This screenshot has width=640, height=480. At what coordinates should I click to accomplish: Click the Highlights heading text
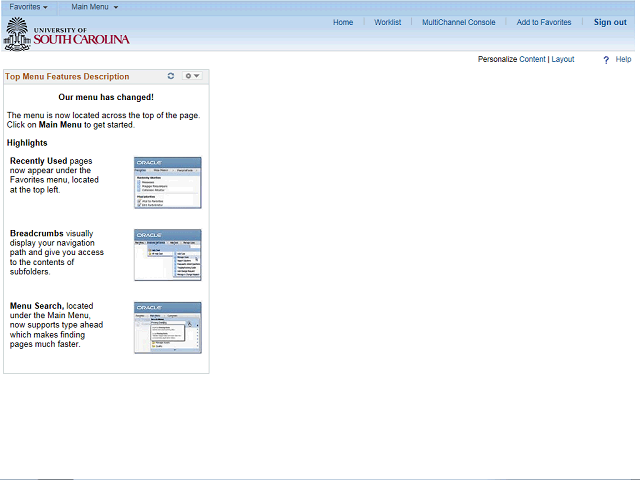pyautogui.click(x=27, y=143)
